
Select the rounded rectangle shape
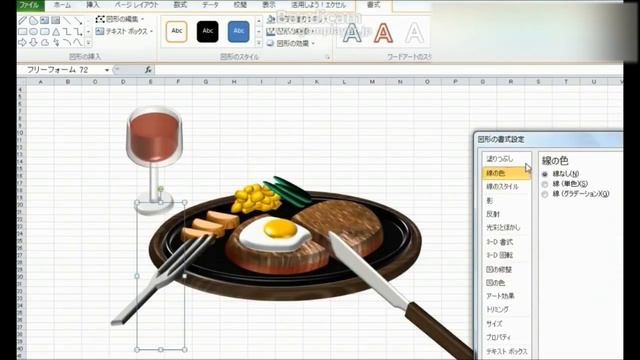44,31
